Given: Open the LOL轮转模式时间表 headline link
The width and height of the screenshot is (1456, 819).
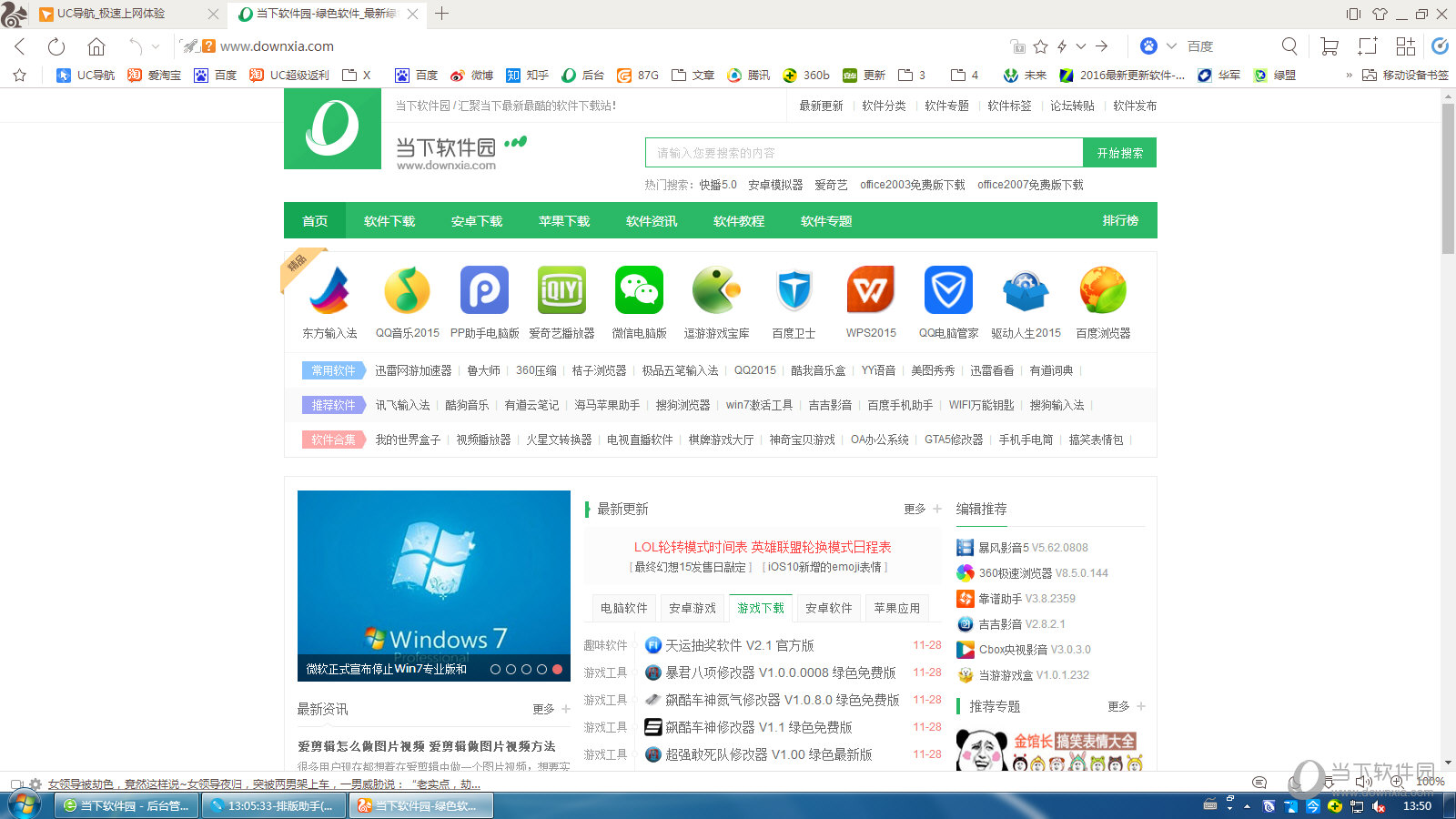Looking at the screenshot, I should (762, 547).
